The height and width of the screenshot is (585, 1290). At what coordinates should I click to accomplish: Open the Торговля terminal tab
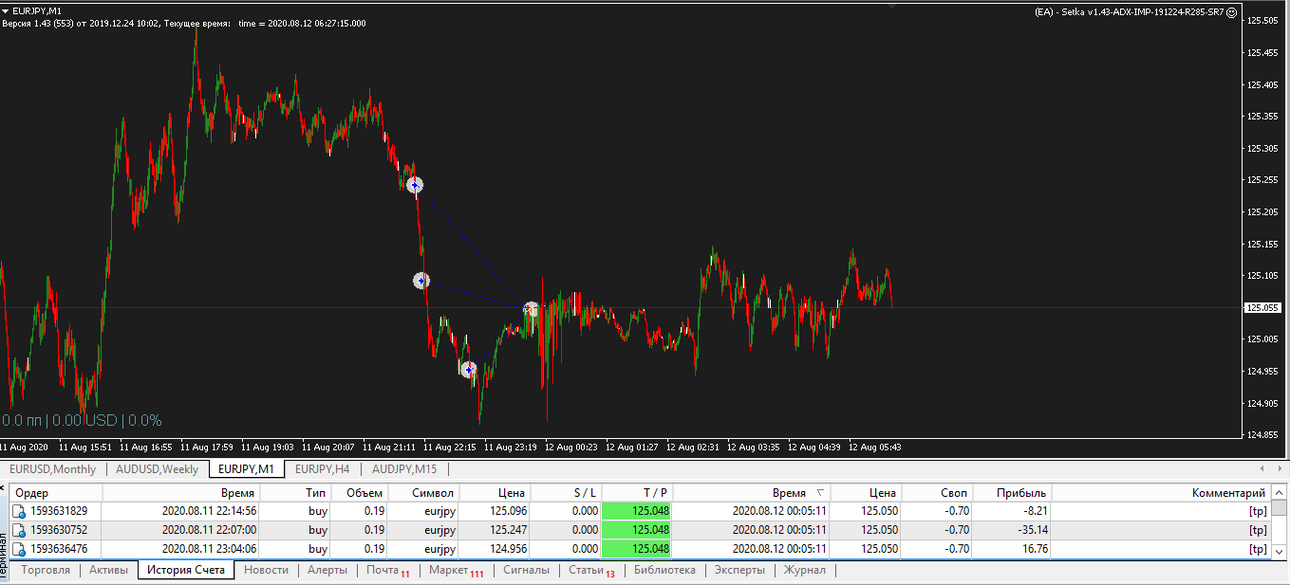[x=45, y=570]
